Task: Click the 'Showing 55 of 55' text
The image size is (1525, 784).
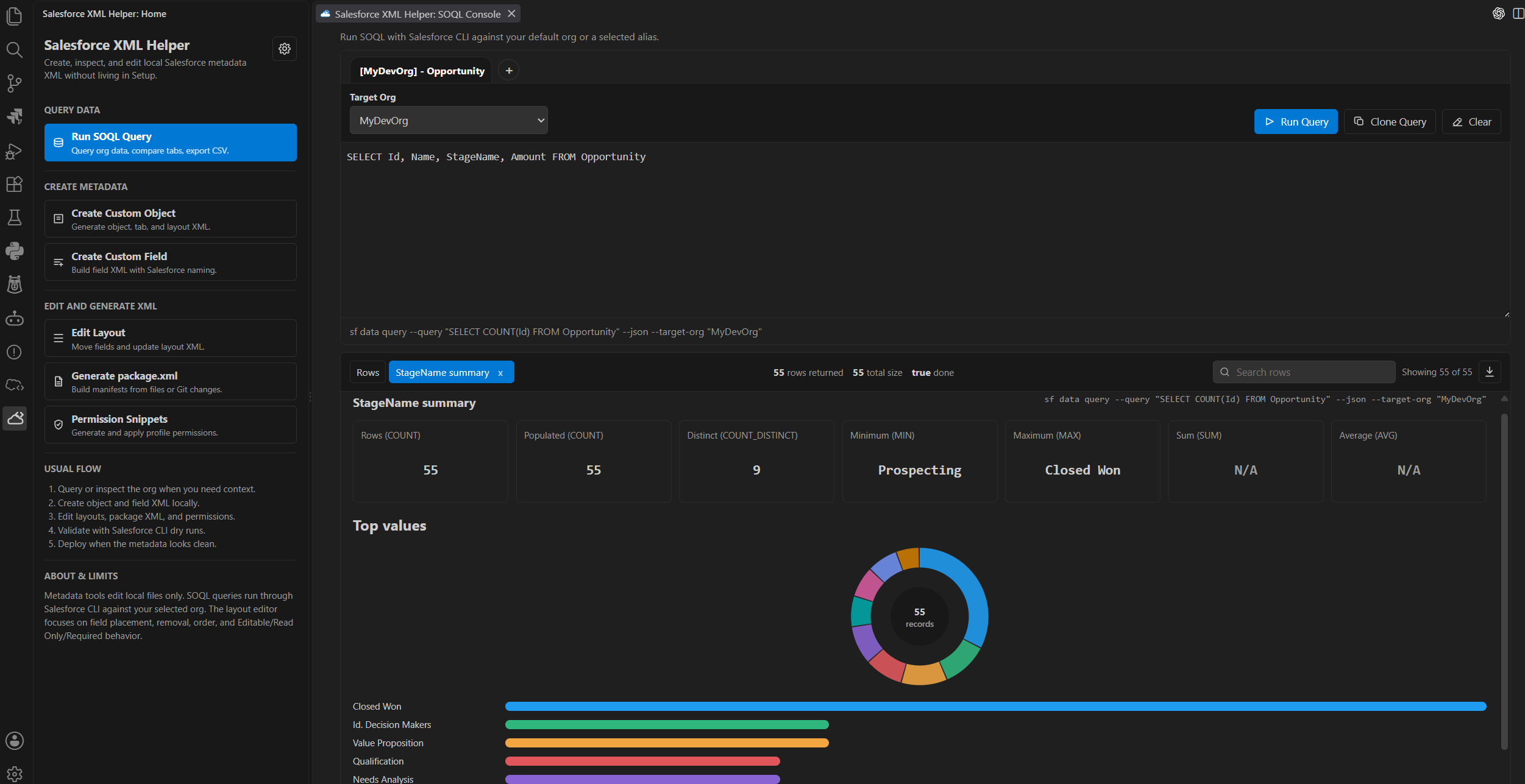Action: (x=1437, y=372)
